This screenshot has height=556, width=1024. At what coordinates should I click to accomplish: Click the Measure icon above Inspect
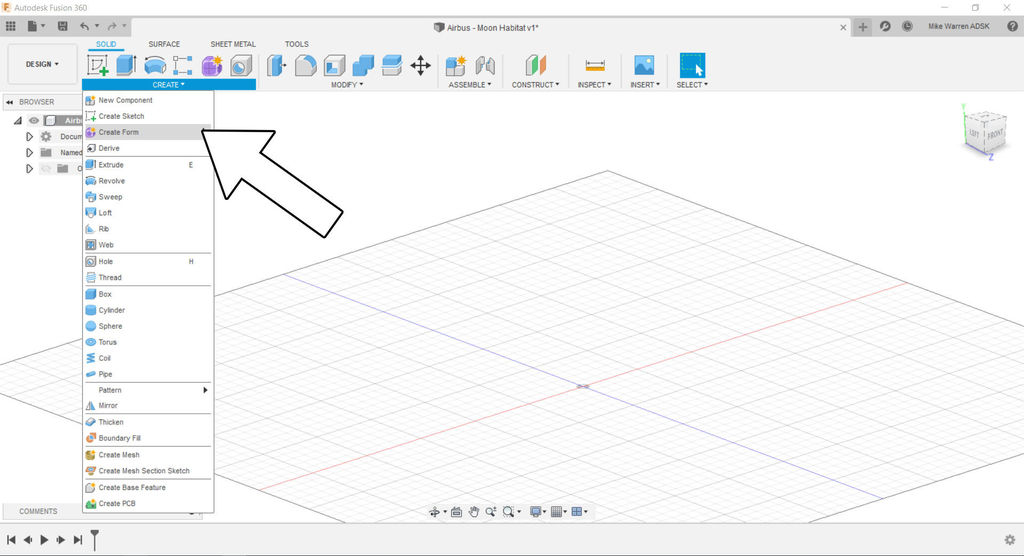(595, 66)
